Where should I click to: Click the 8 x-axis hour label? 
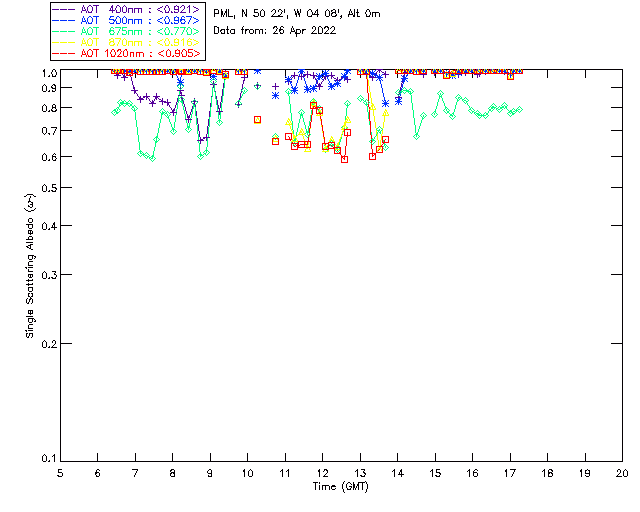click(173, 473)
